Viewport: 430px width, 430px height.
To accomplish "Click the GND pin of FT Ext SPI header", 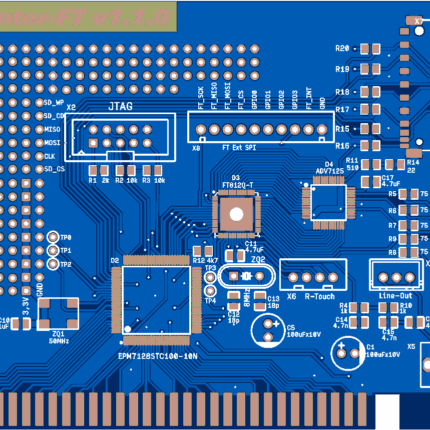I will [x=322, y=129].
